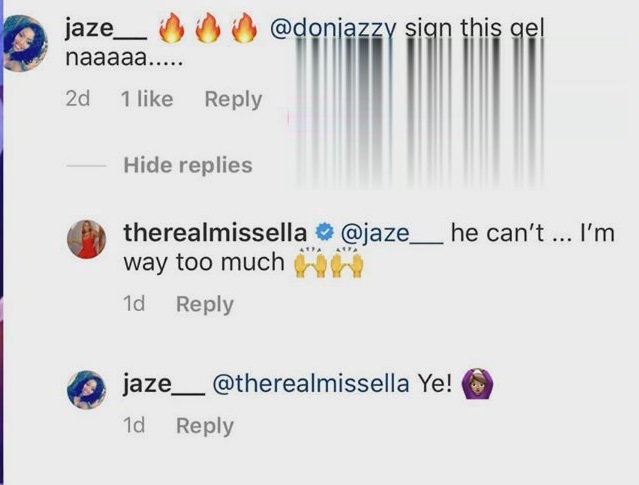Reply to therealmissella's comment
Viewport: 639px width, 485px height.
pos(205,304)
